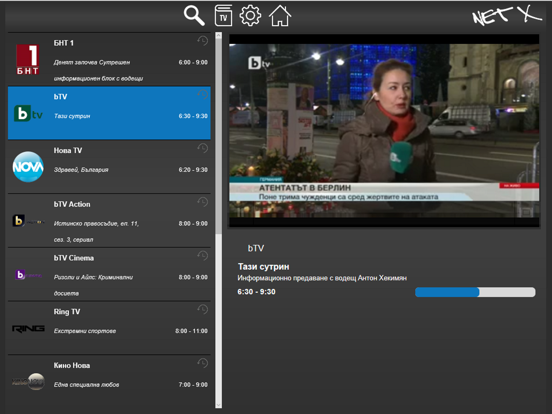The height and width of the screenshot is (414, 552).
Task: Click the Кино Нова channel logo
Action: [28, 382]
